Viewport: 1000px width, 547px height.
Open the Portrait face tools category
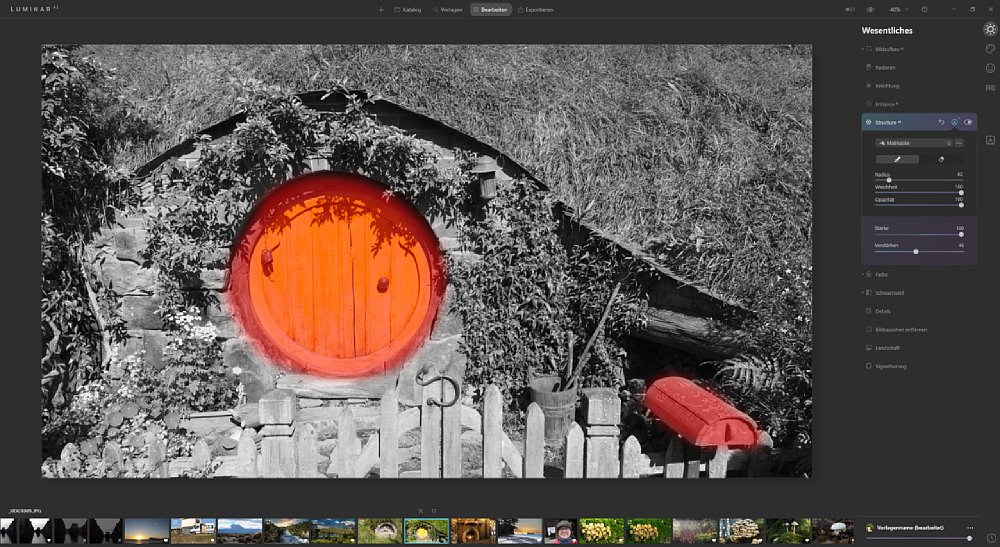pyautogui.click(x=990, y=68)
